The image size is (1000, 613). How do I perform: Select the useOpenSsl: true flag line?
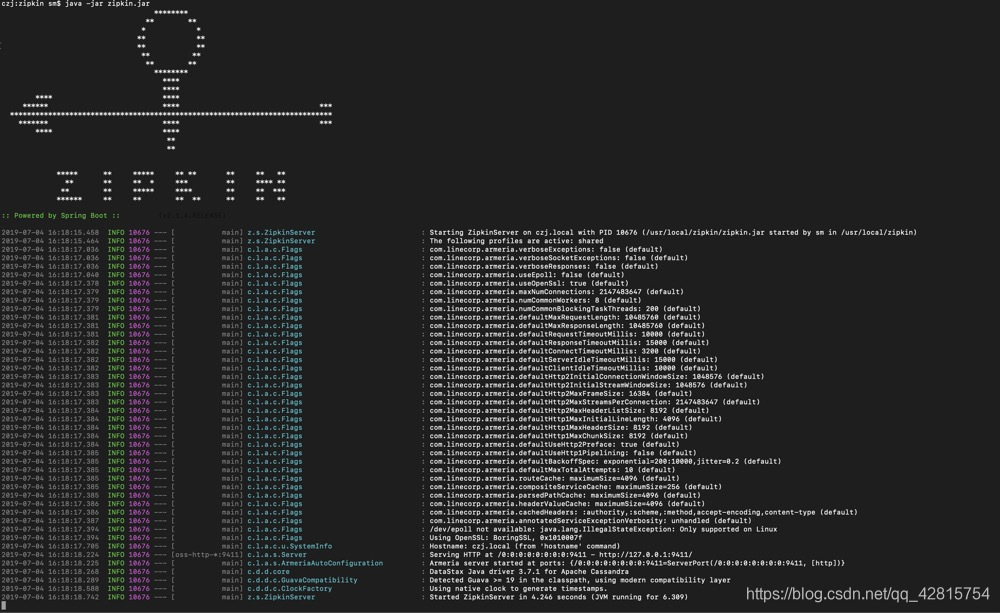click(529, 283)
